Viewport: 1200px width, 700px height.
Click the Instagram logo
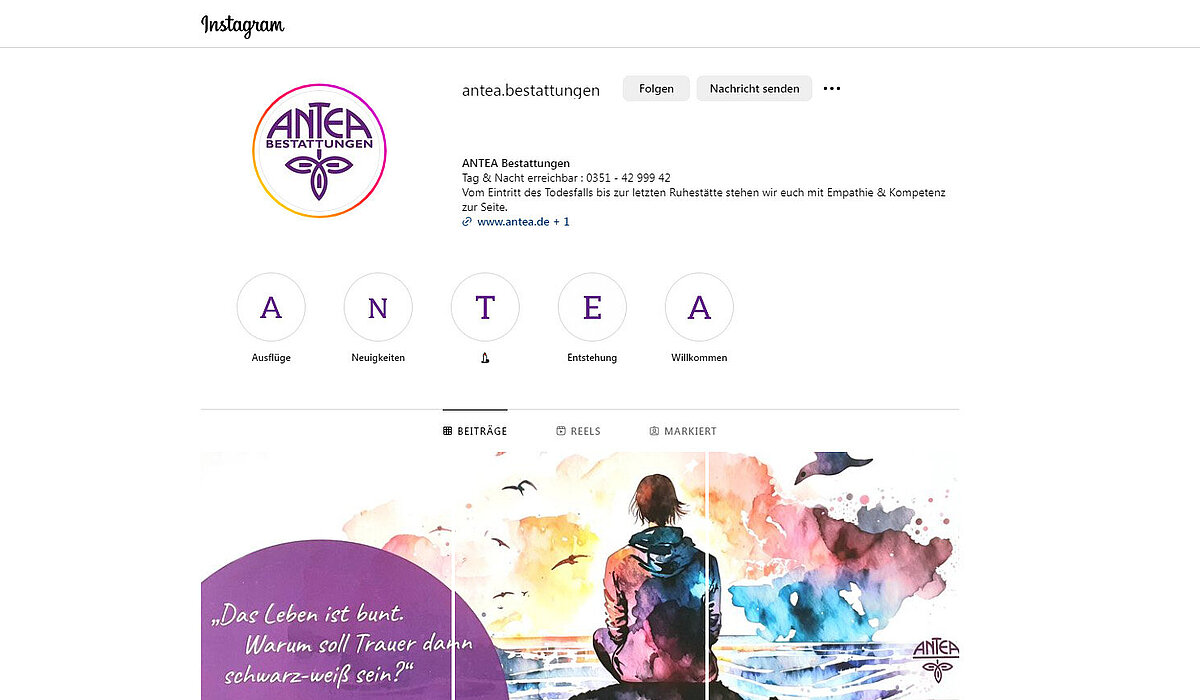pos(242,25)
